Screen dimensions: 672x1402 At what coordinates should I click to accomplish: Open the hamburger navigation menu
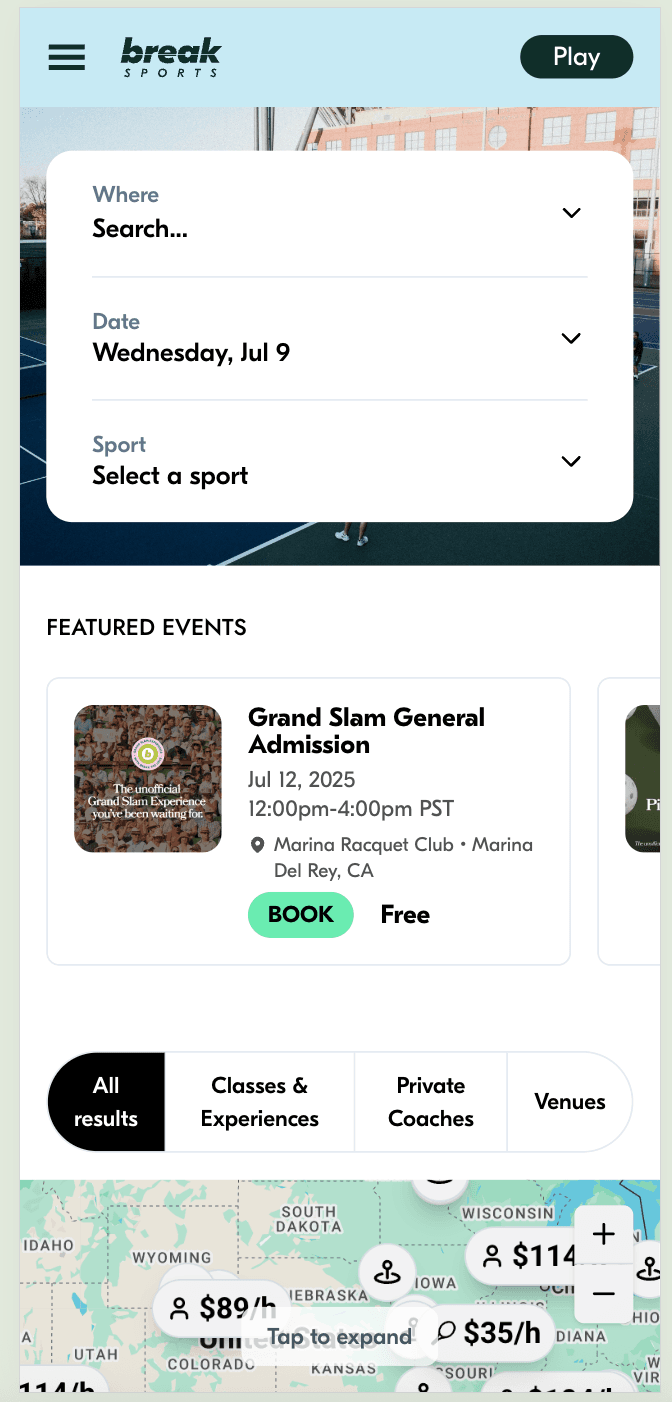pyautogui.click(x=67, y=57)
